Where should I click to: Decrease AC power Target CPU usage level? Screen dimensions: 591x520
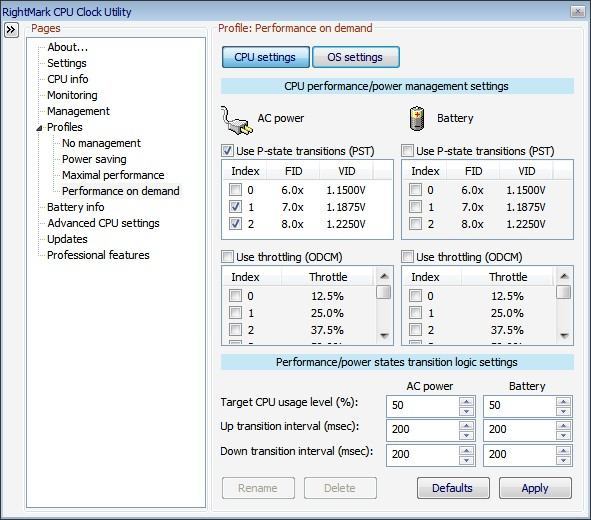(x=466, y=411)
